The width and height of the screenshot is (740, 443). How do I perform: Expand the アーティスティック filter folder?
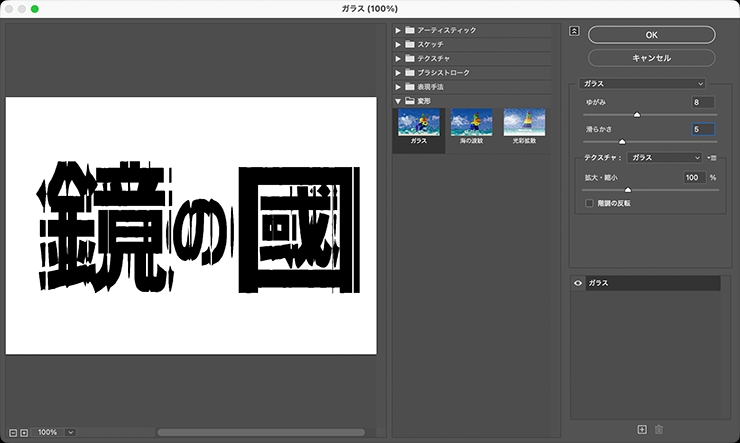coord(398,31)
